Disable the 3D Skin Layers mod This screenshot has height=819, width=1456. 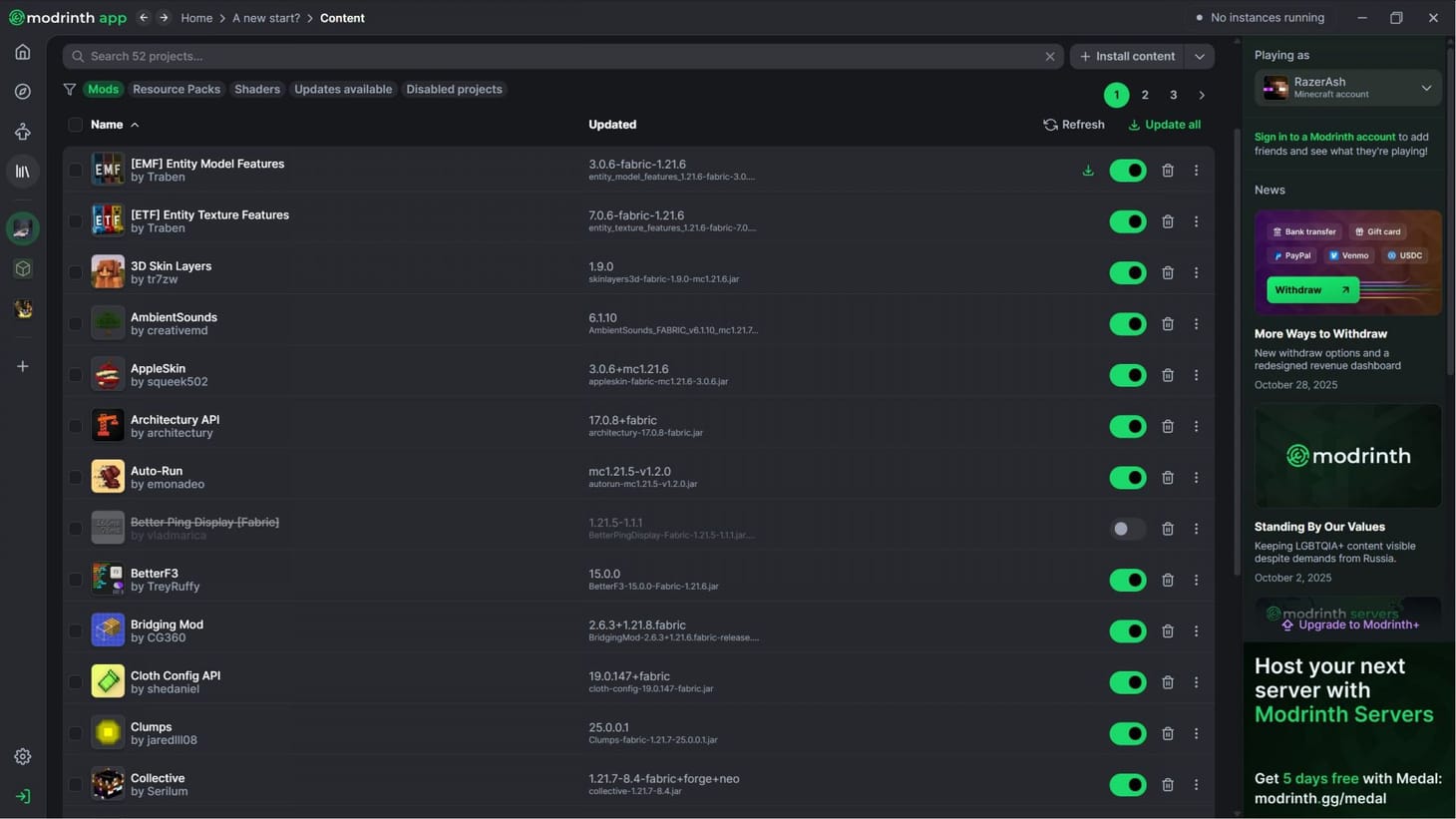click(x=1128, y=273)
